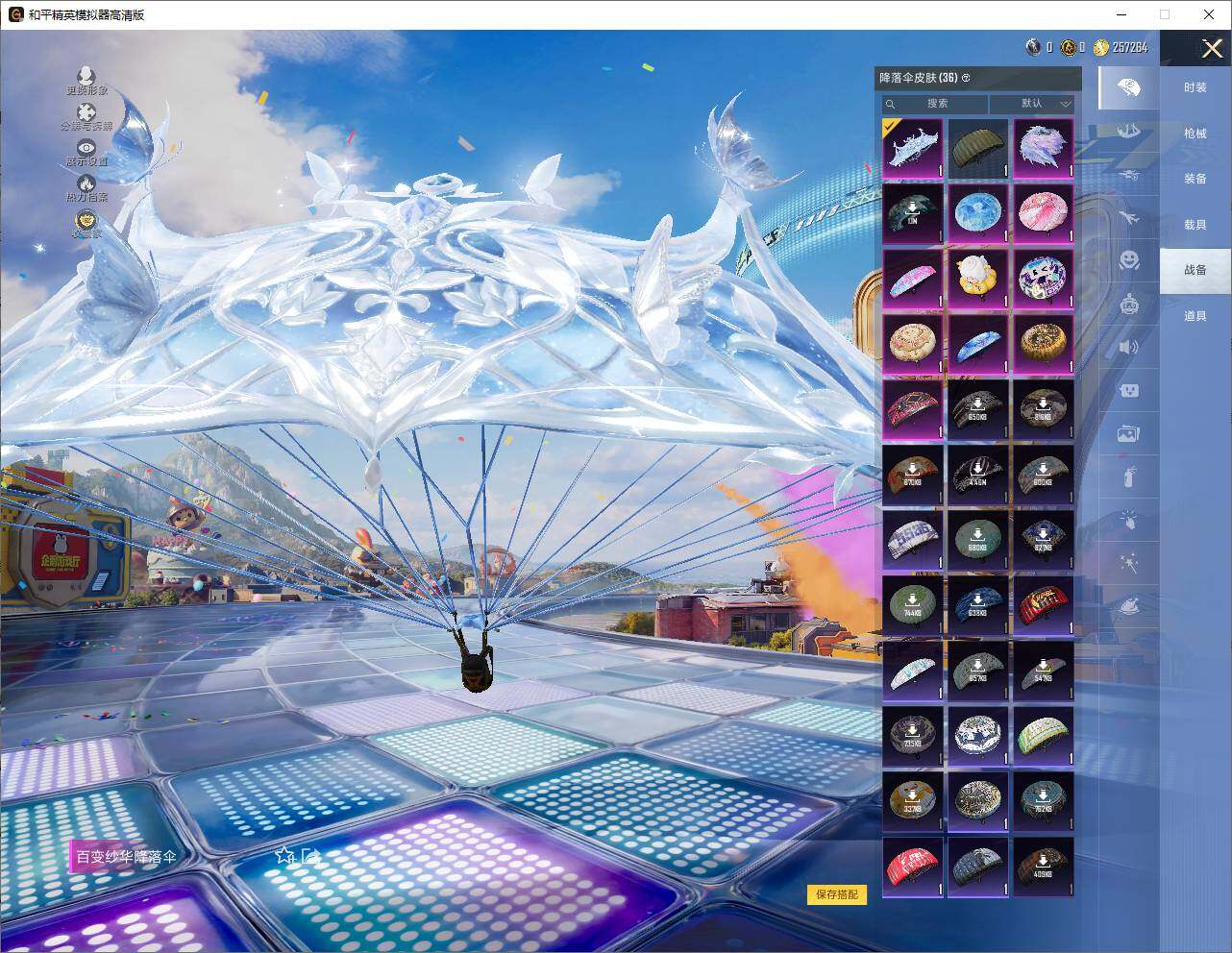Select the parachute skin category icon
This screenshot has width=1232, height=953.
[1129, 88]
